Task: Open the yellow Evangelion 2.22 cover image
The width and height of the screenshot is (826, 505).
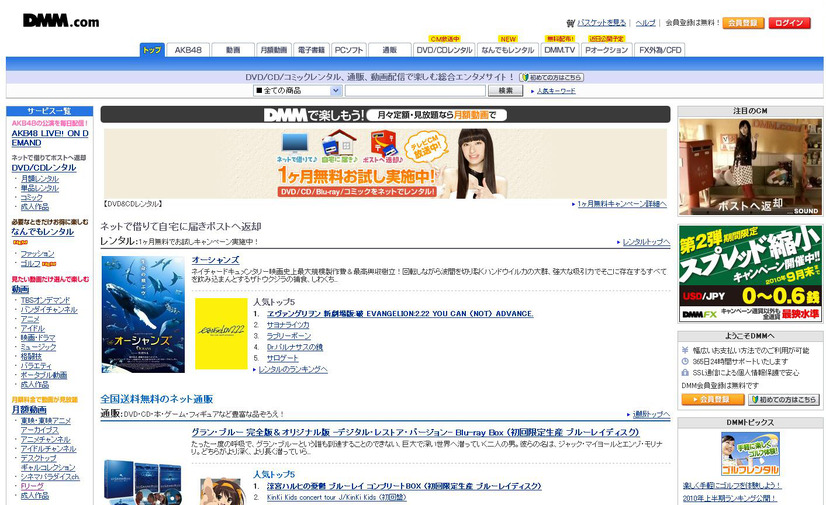Action: click(221, 333)
